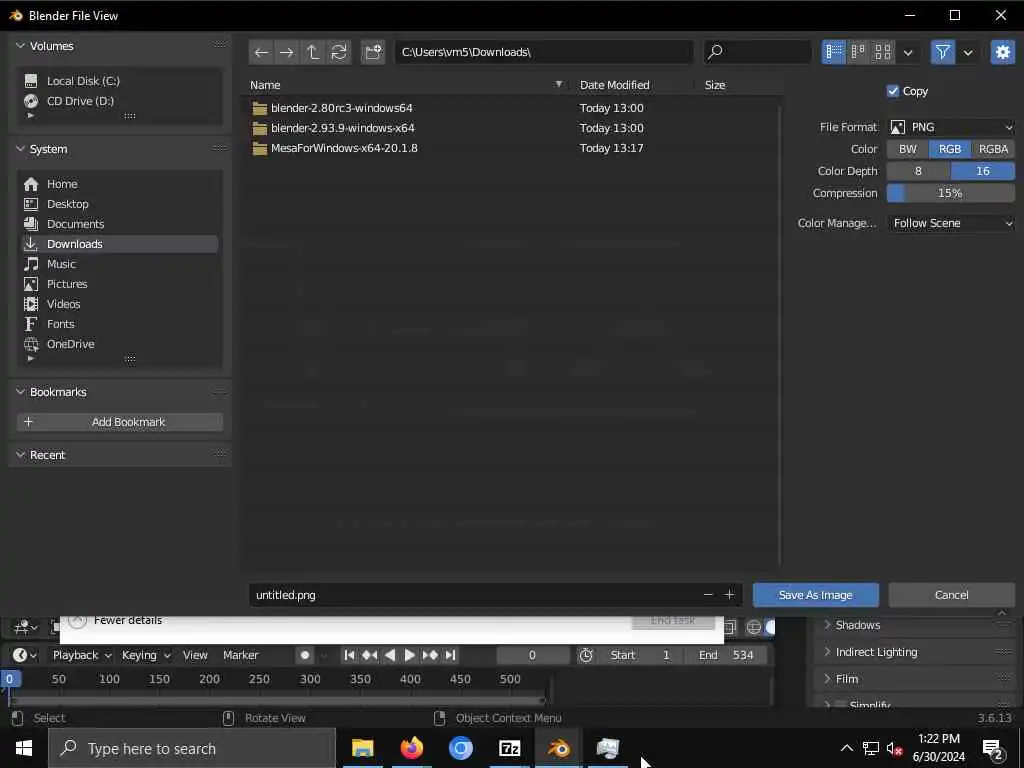1024x768 pixels.
Task: Click the untitled.png filename field
Action: click(x=473, y=595)
